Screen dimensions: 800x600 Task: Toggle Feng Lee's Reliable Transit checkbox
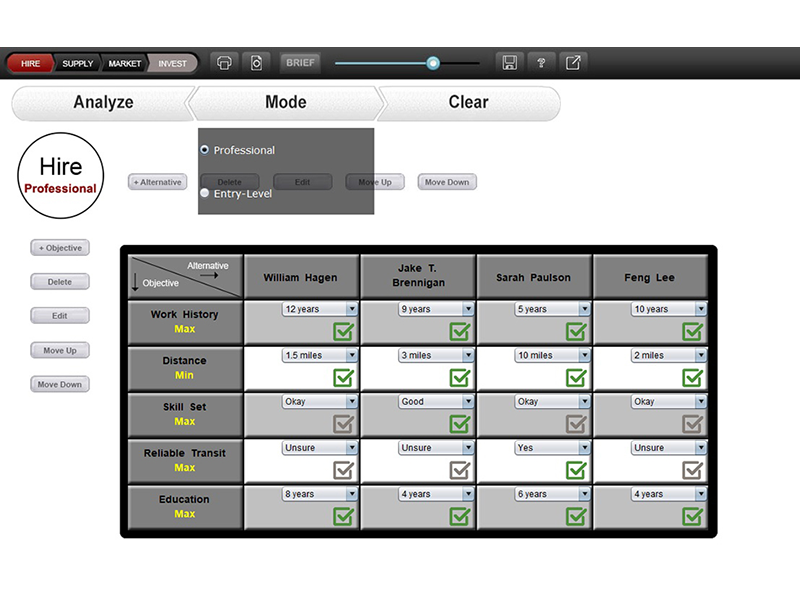tap(692, 470)
